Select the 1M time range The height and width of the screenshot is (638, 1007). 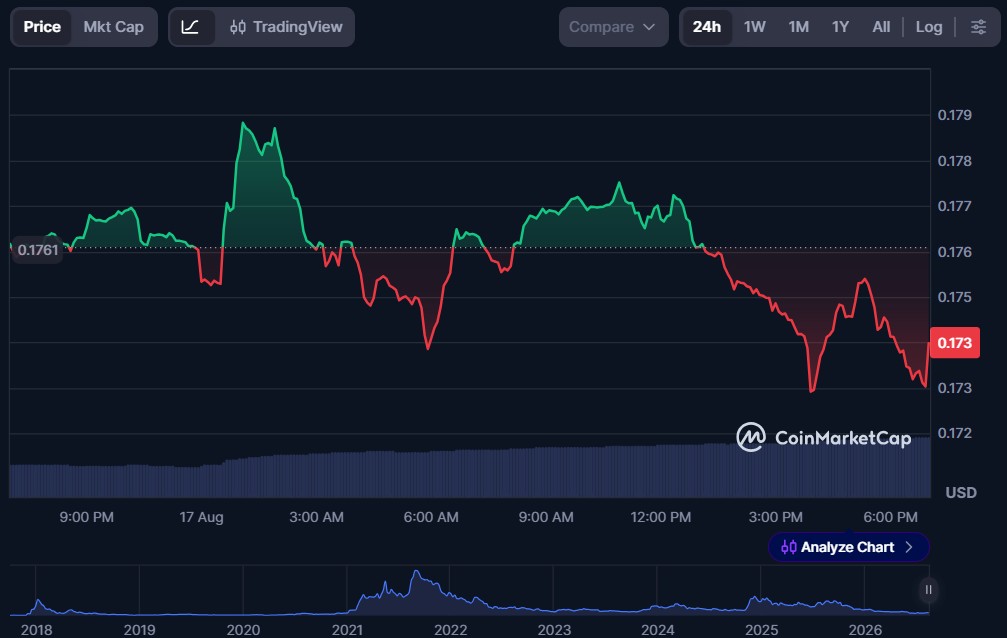point(798,27)
